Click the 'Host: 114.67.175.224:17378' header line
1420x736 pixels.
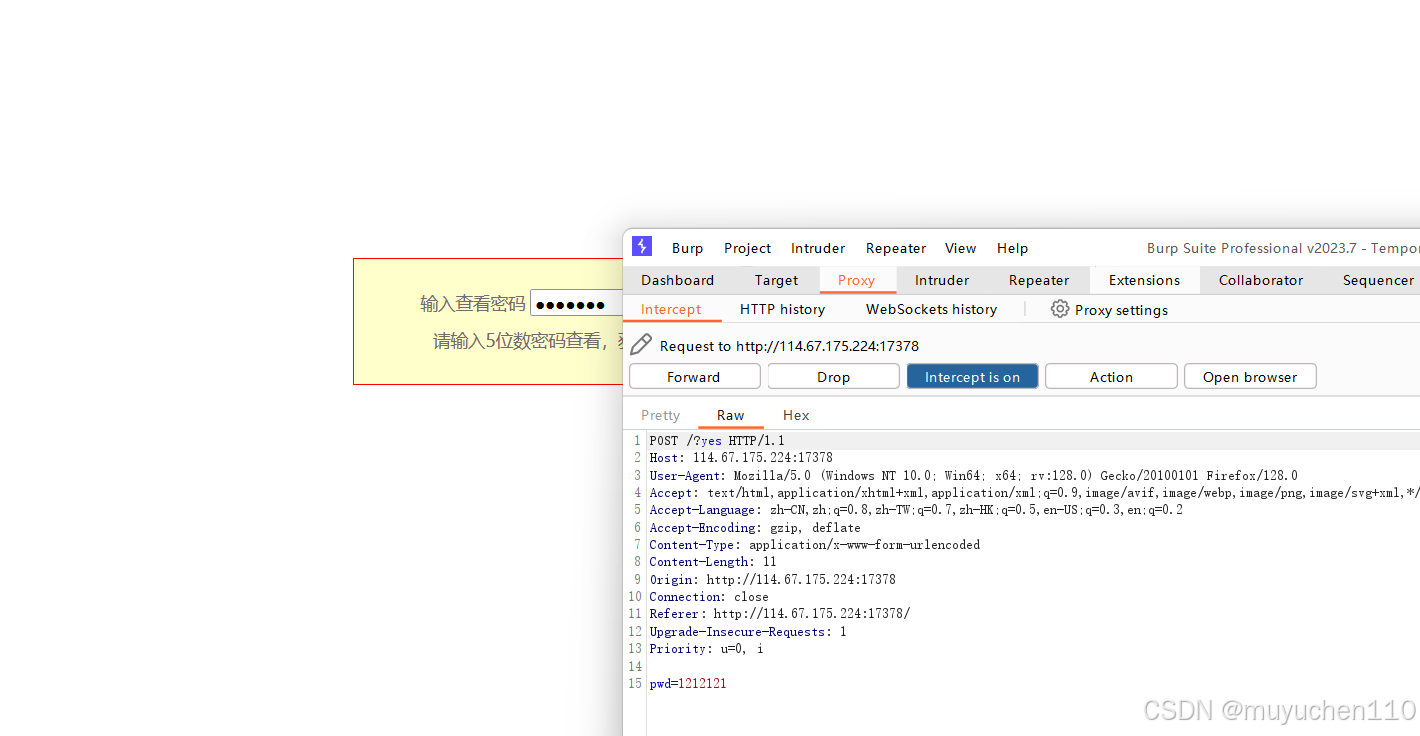tap(741, 458)
